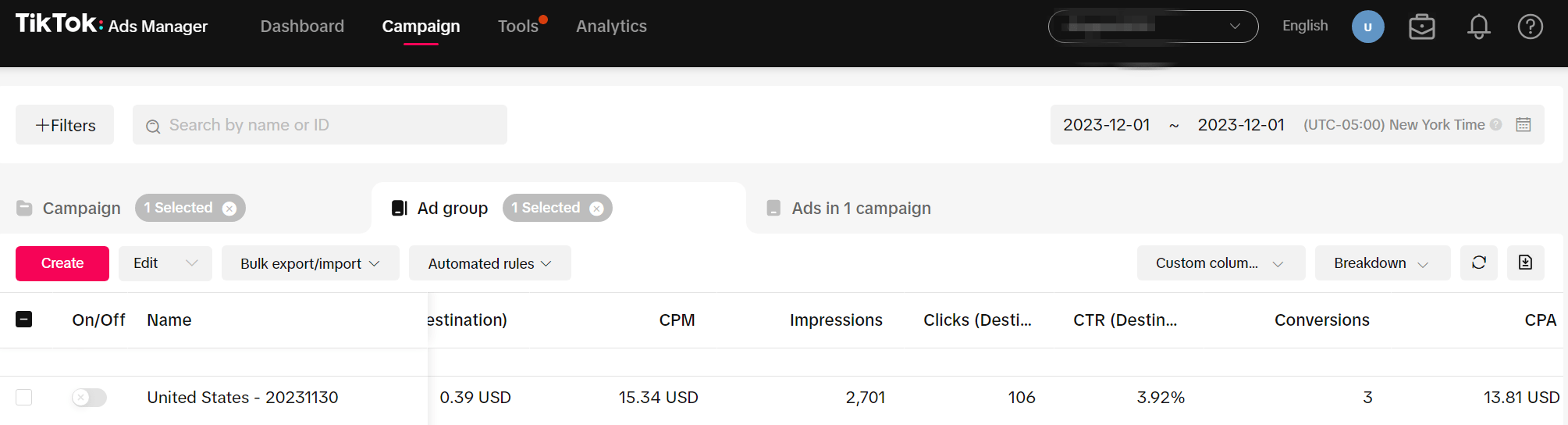Open the date range calendar icon
The height and width of the screenshot is (425, 1568).
(1523, 125)
